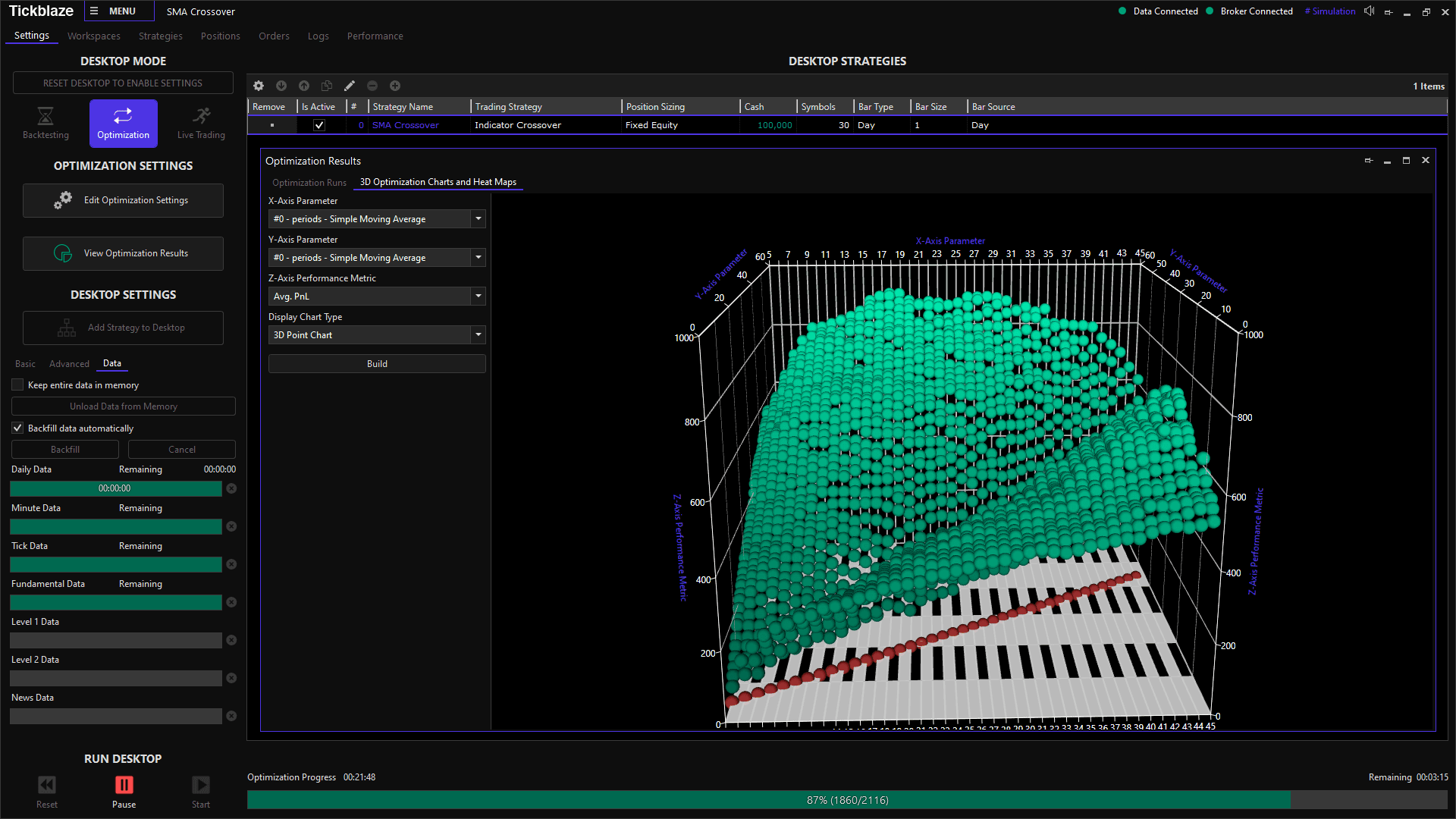Image resolution: width=1456 pixels, height=819 pixels.
Task: Switch to Optimization Runs tab
Action: pyautogui.click(x=309, y=183)
